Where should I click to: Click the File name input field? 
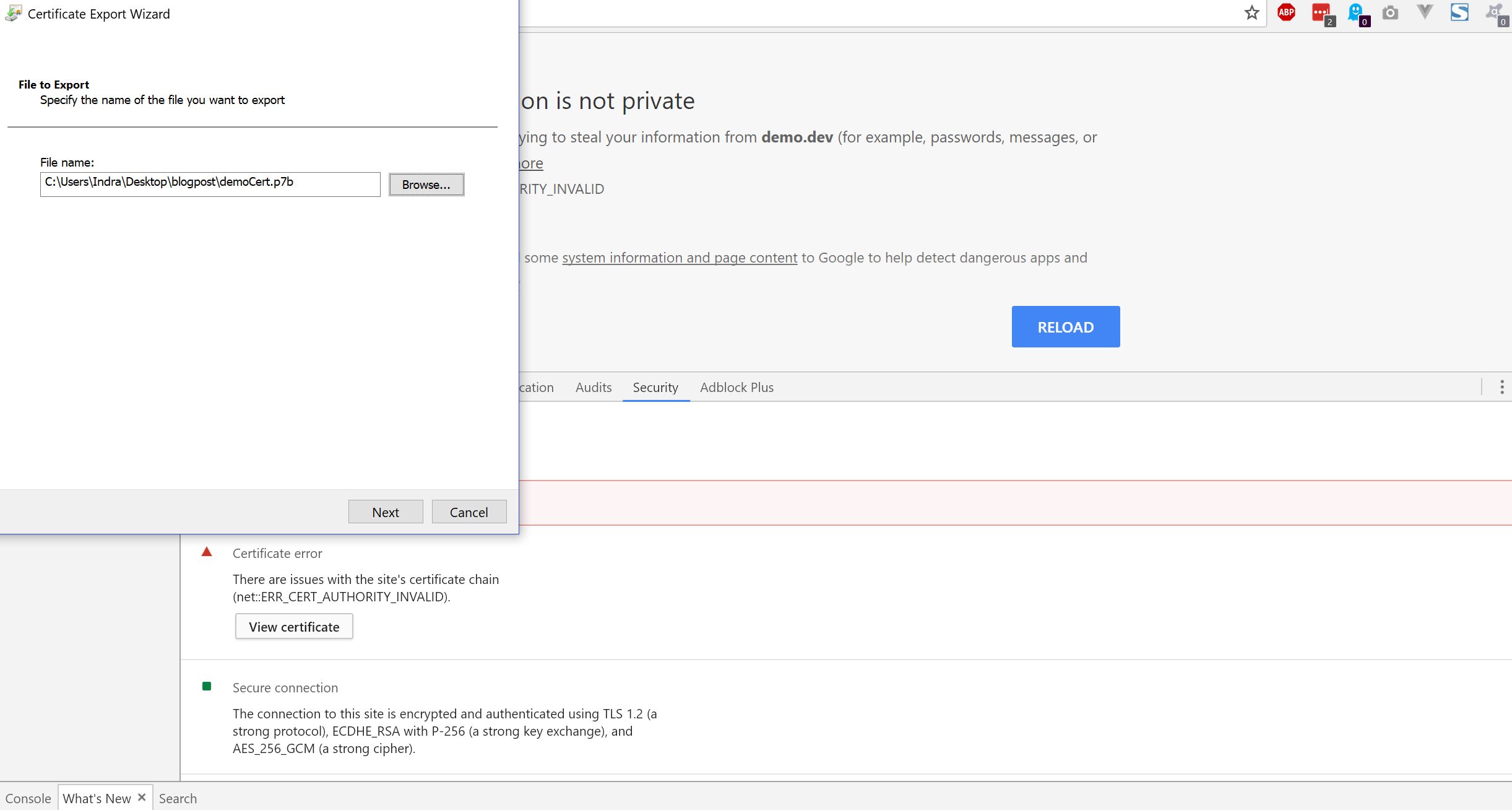point(210,184)
